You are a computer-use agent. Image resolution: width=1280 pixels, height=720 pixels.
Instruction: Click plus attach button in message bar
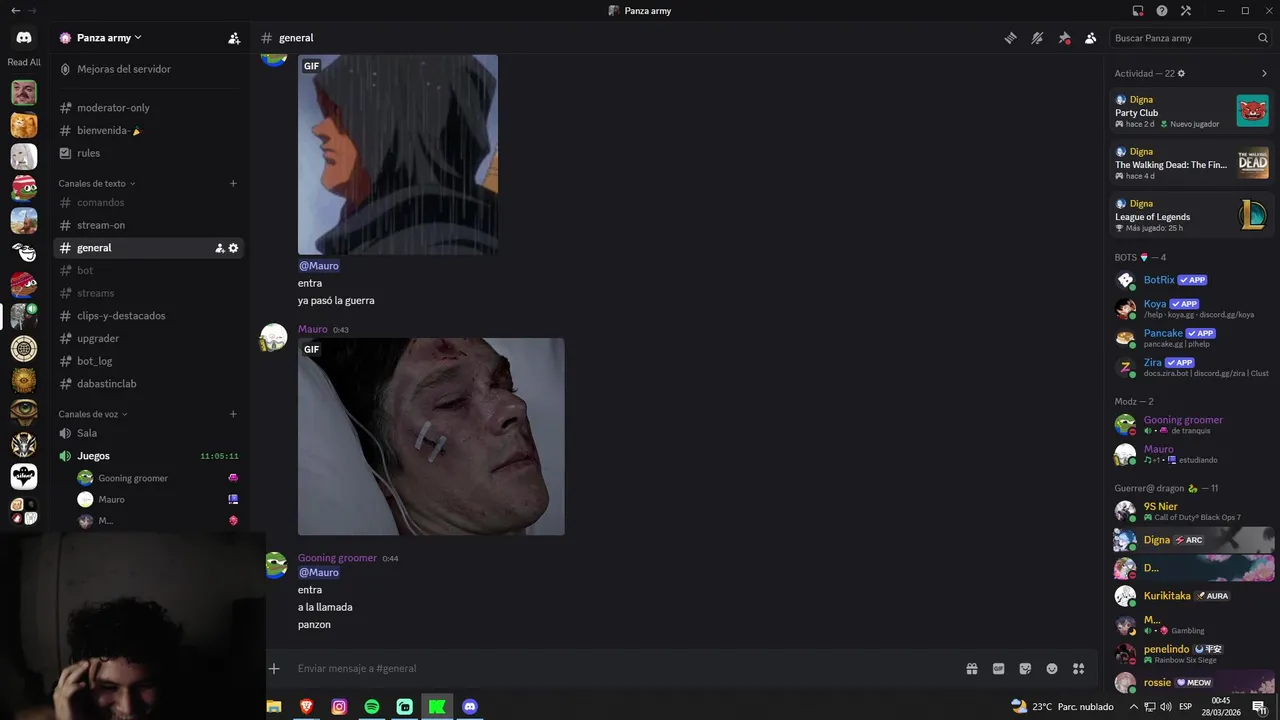click(274, 669)
